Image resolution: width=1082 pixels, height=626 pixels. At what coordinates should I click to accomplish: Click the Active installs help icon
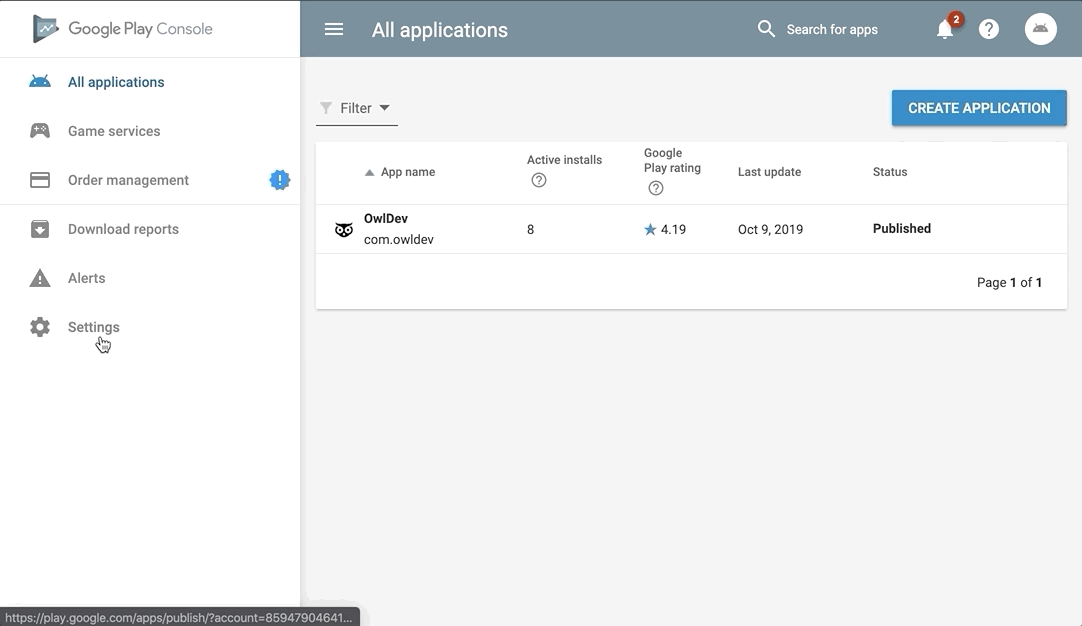pos(539,180)
